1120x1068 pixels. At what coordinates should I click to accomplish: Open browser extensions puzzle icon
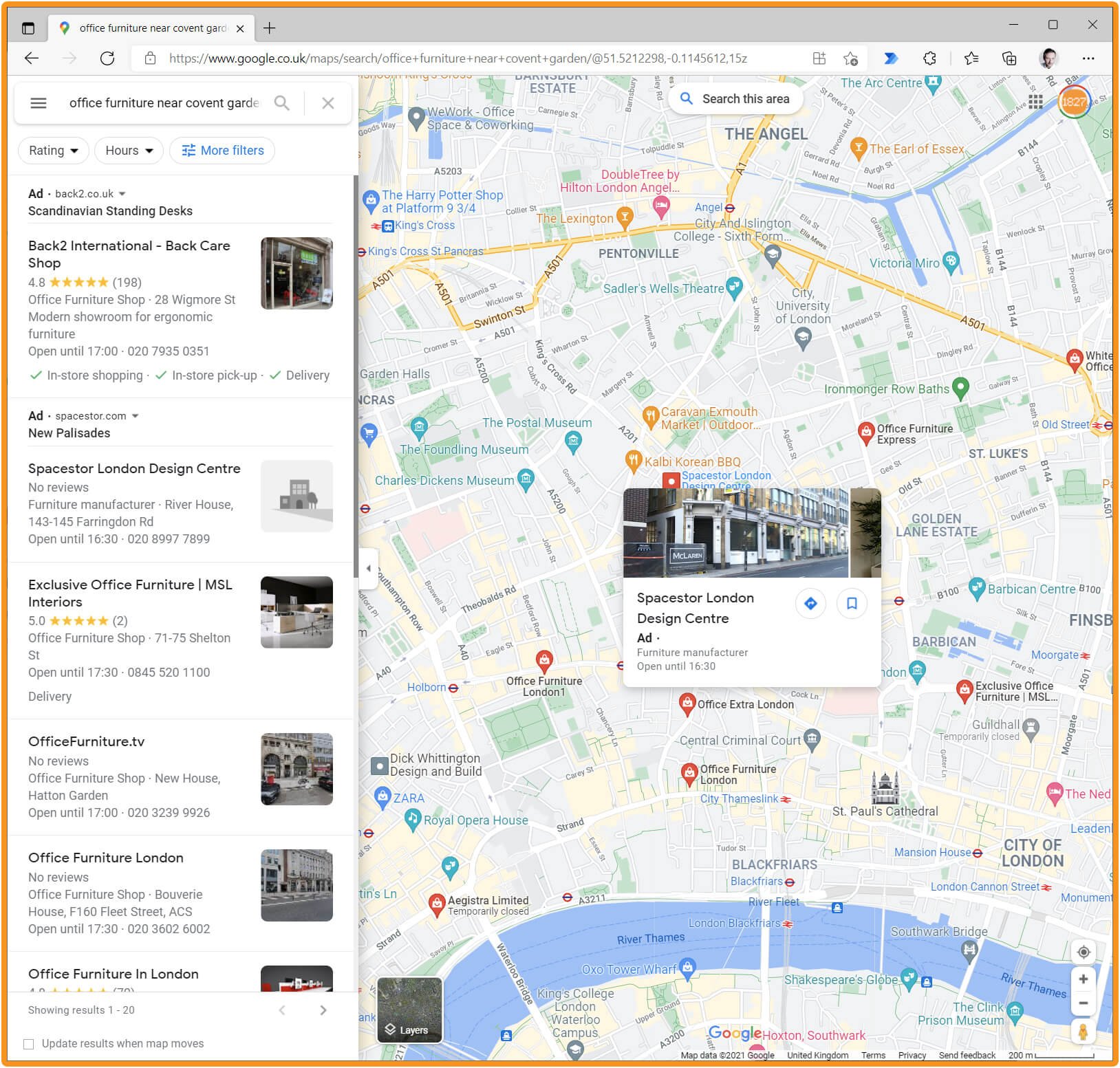pyautogui.click(x=929, y=58)
